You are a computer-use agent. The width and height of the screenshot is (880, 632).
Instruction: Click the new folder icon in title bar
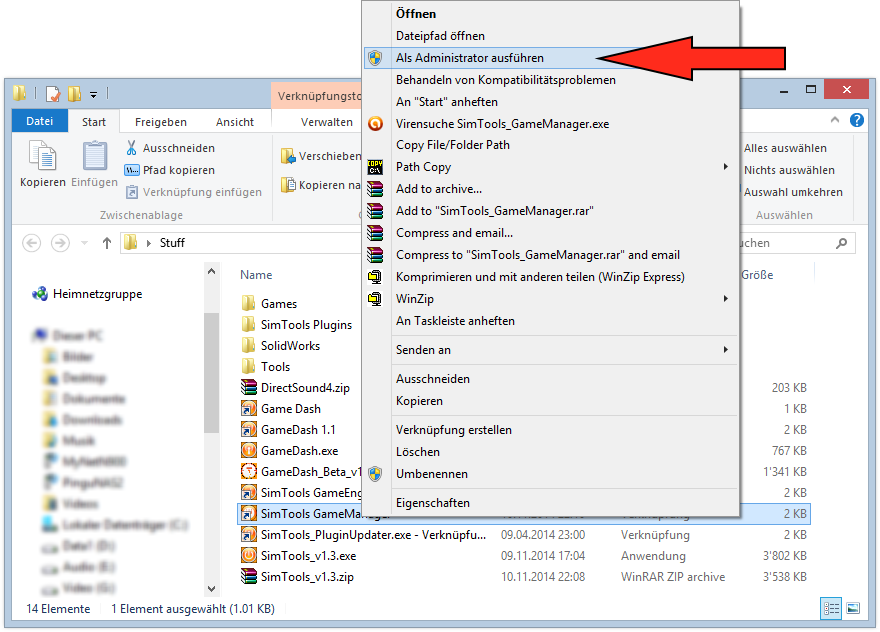75,93
